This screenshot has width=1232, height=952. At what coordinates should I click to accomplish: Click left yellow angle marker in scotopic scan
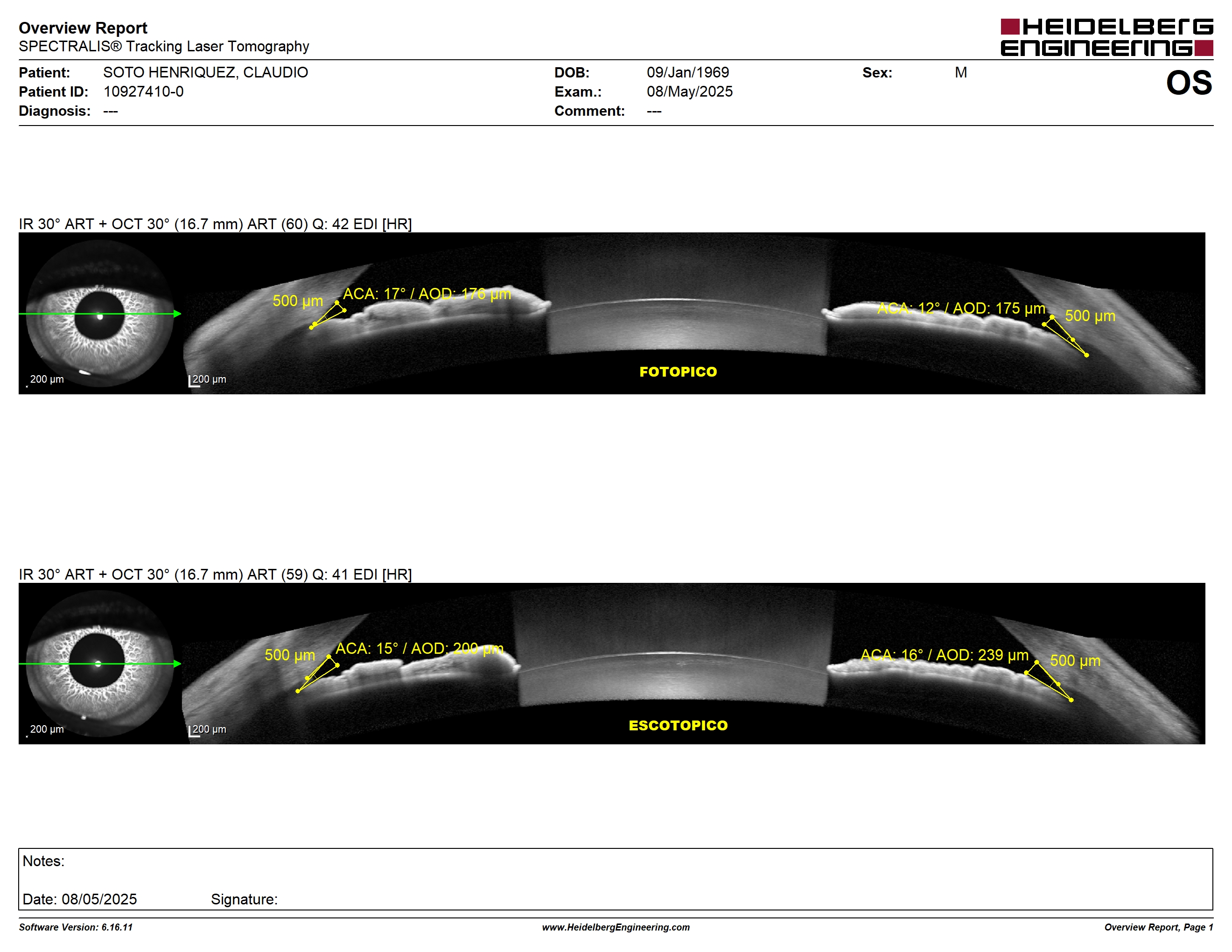pos(318,674)
